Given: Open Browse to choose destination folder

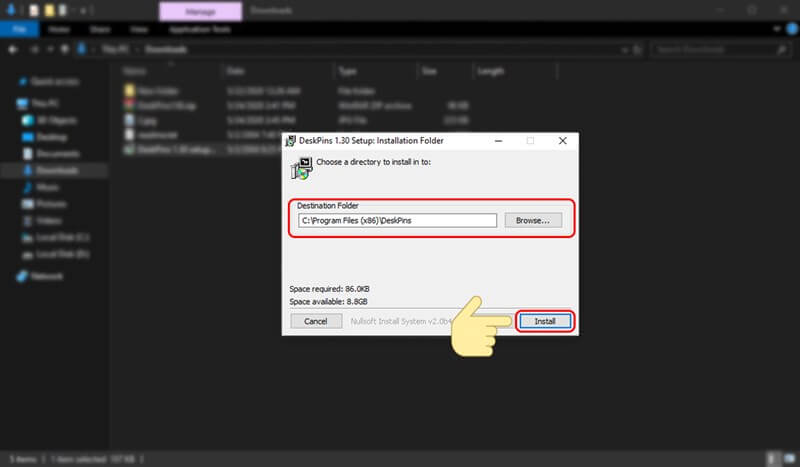Looking at the screenshot, I should 532,220.
